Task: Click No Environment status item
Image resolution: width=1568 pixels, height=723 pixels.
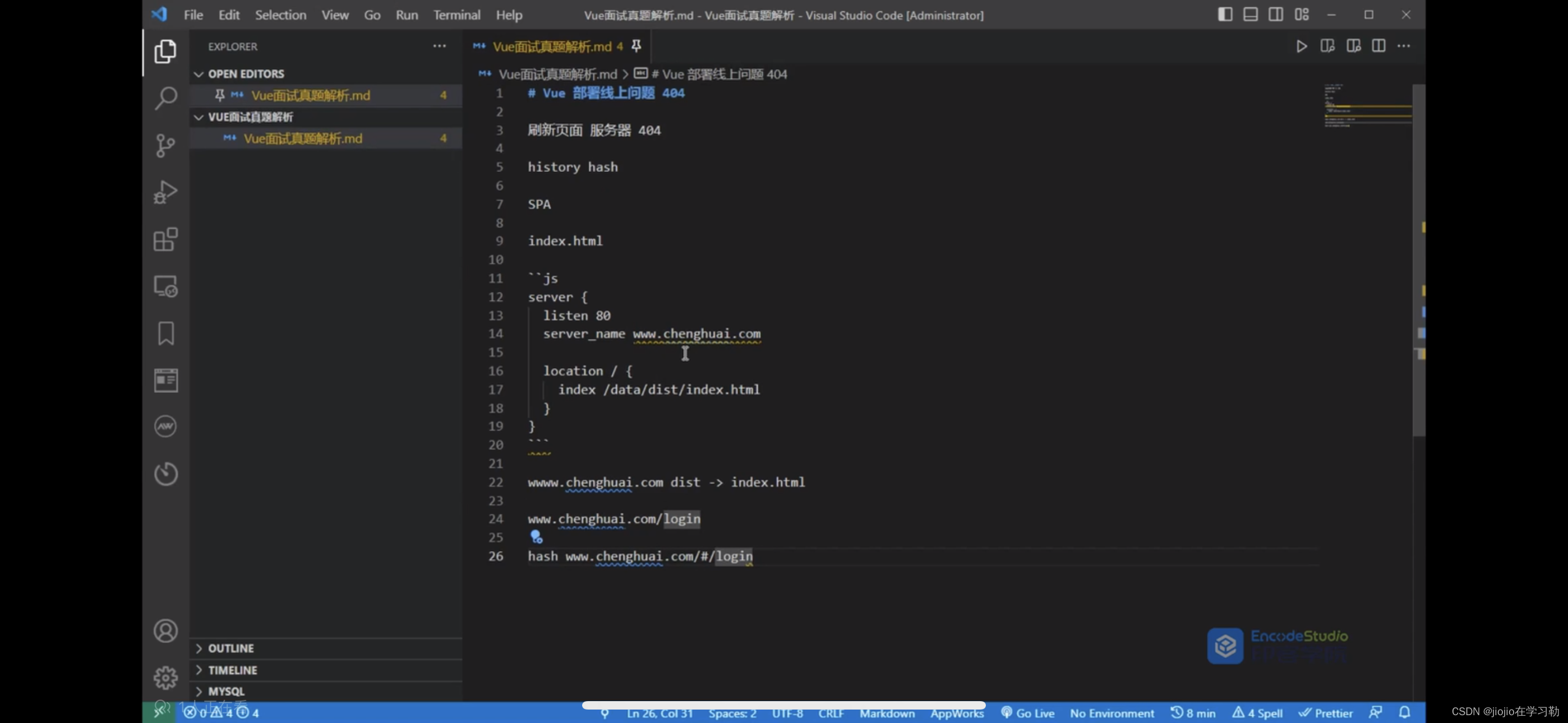Action: click(x=1112, y=713)
